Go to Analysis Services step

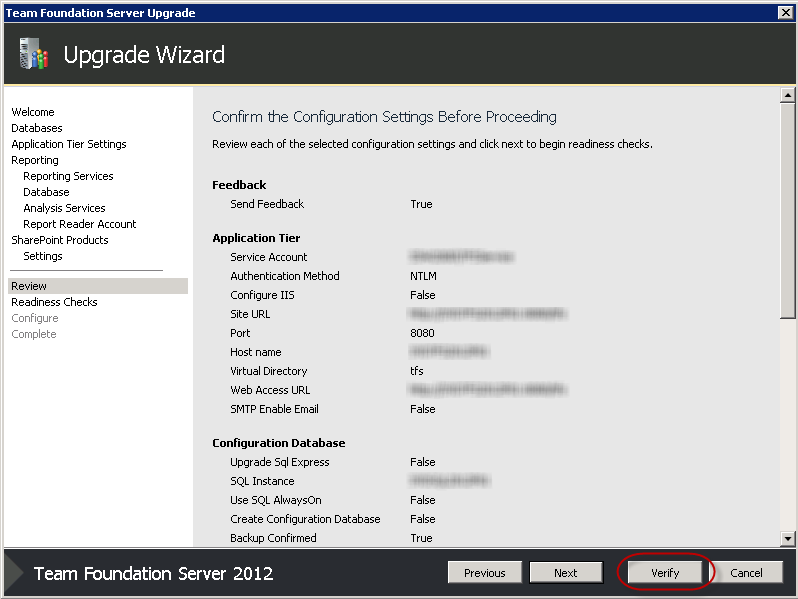(64, 208)
